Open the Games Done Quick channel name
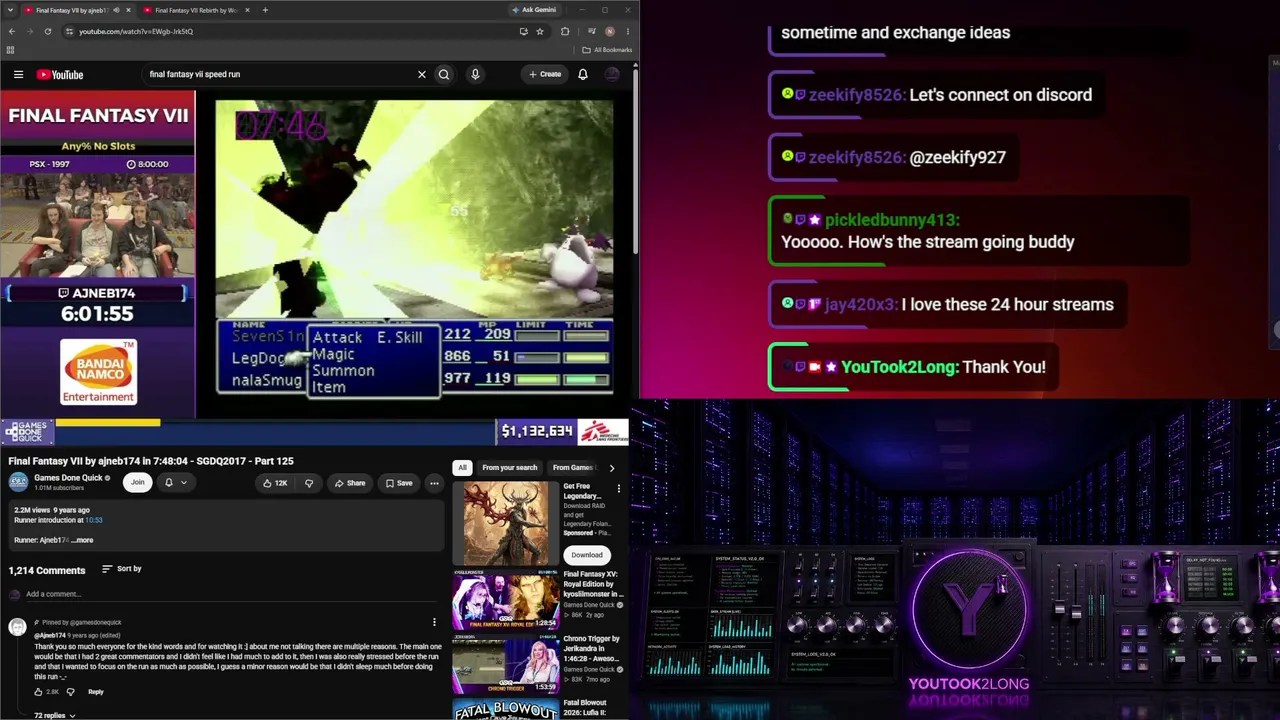 [68, 478]
